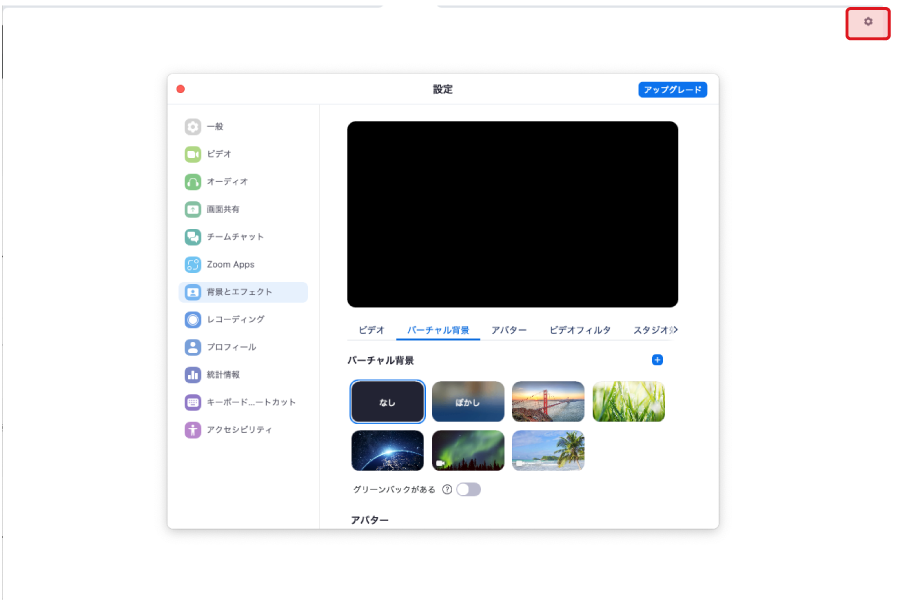Click the gear icon at top right
This screenshot has height=600, width=900.
(x=868, y=22)
